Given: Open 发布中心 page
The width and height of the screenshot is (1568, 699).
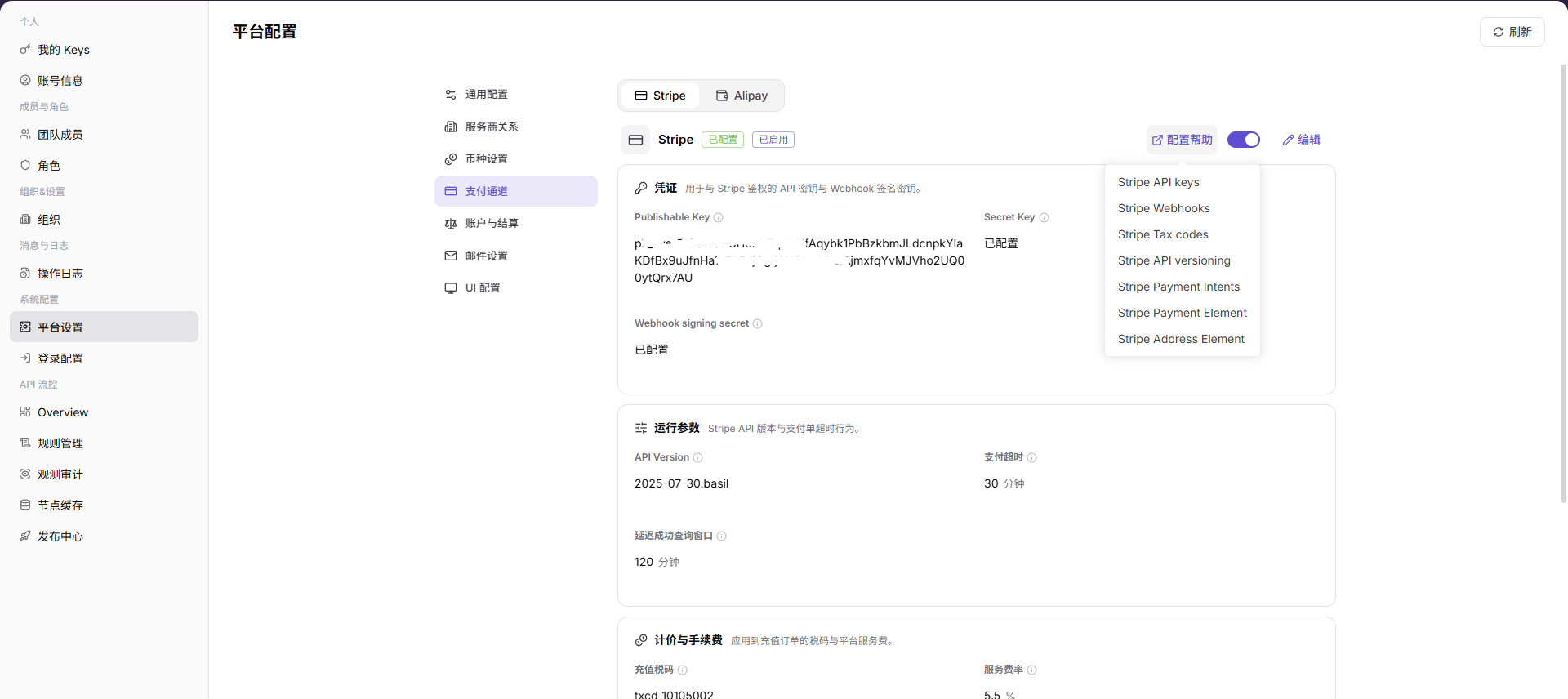Looking at the screenshot, I should pos(104,536).
